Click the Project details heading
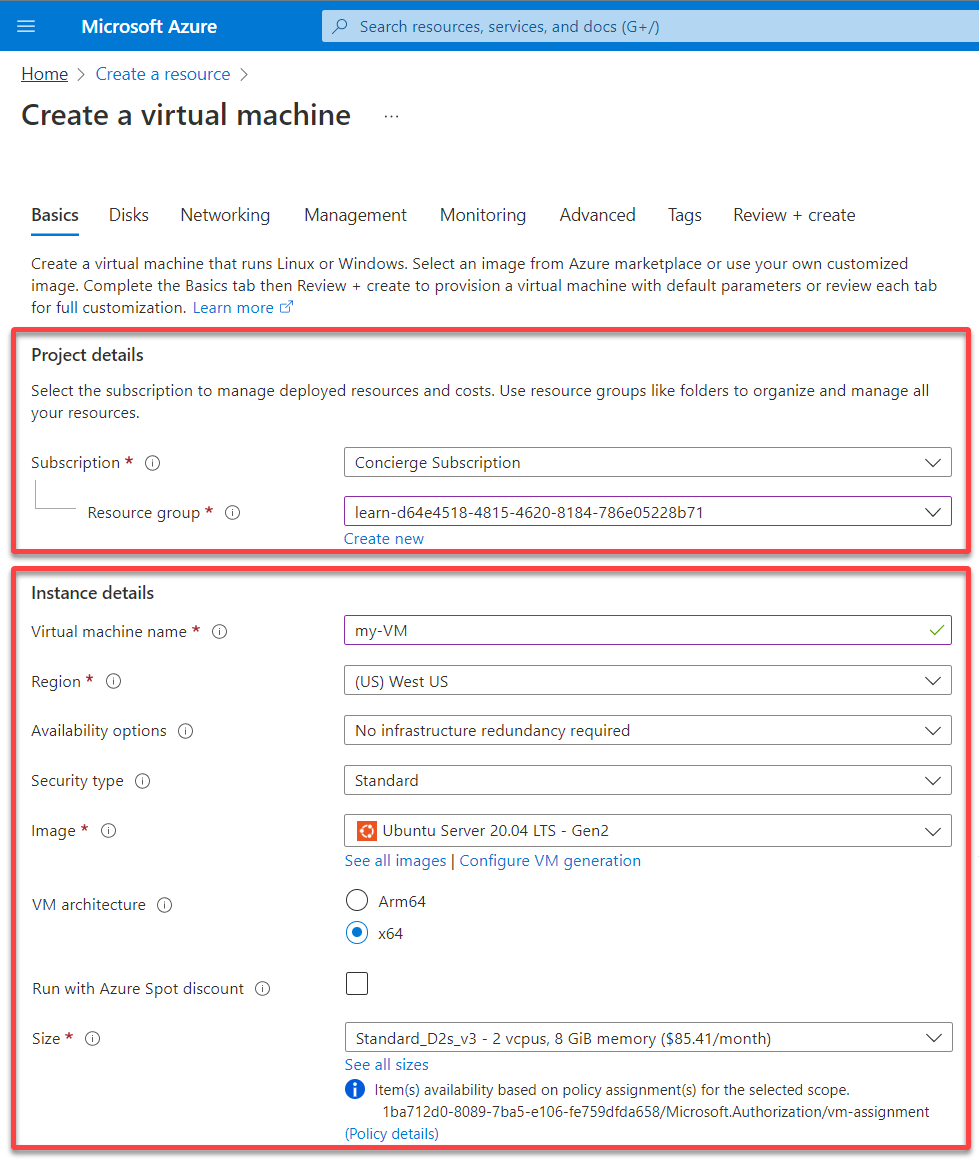 [87, 355]
